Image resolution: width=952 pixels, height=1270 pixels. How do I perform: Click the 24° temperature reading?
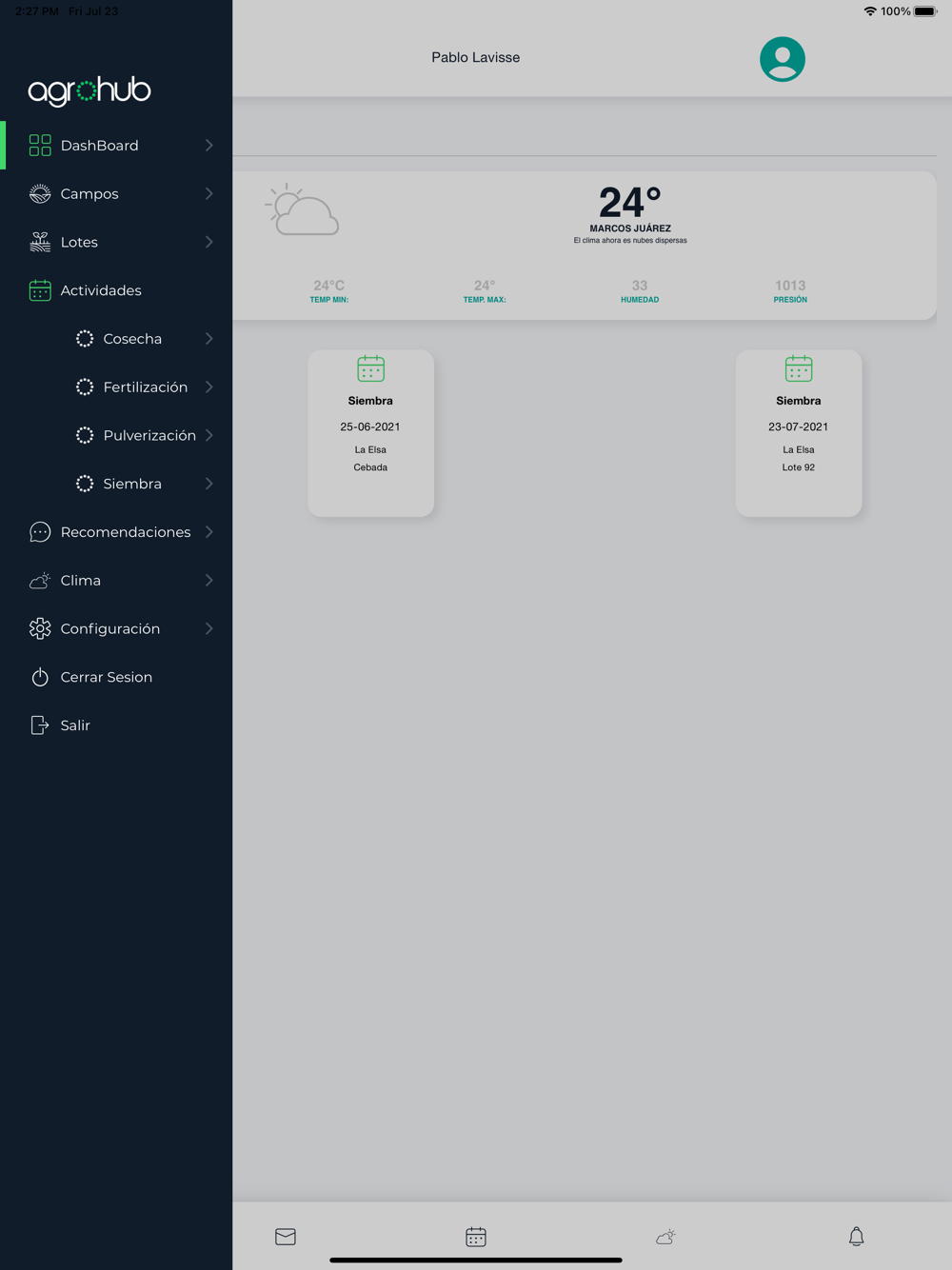(x=629, y=202)
